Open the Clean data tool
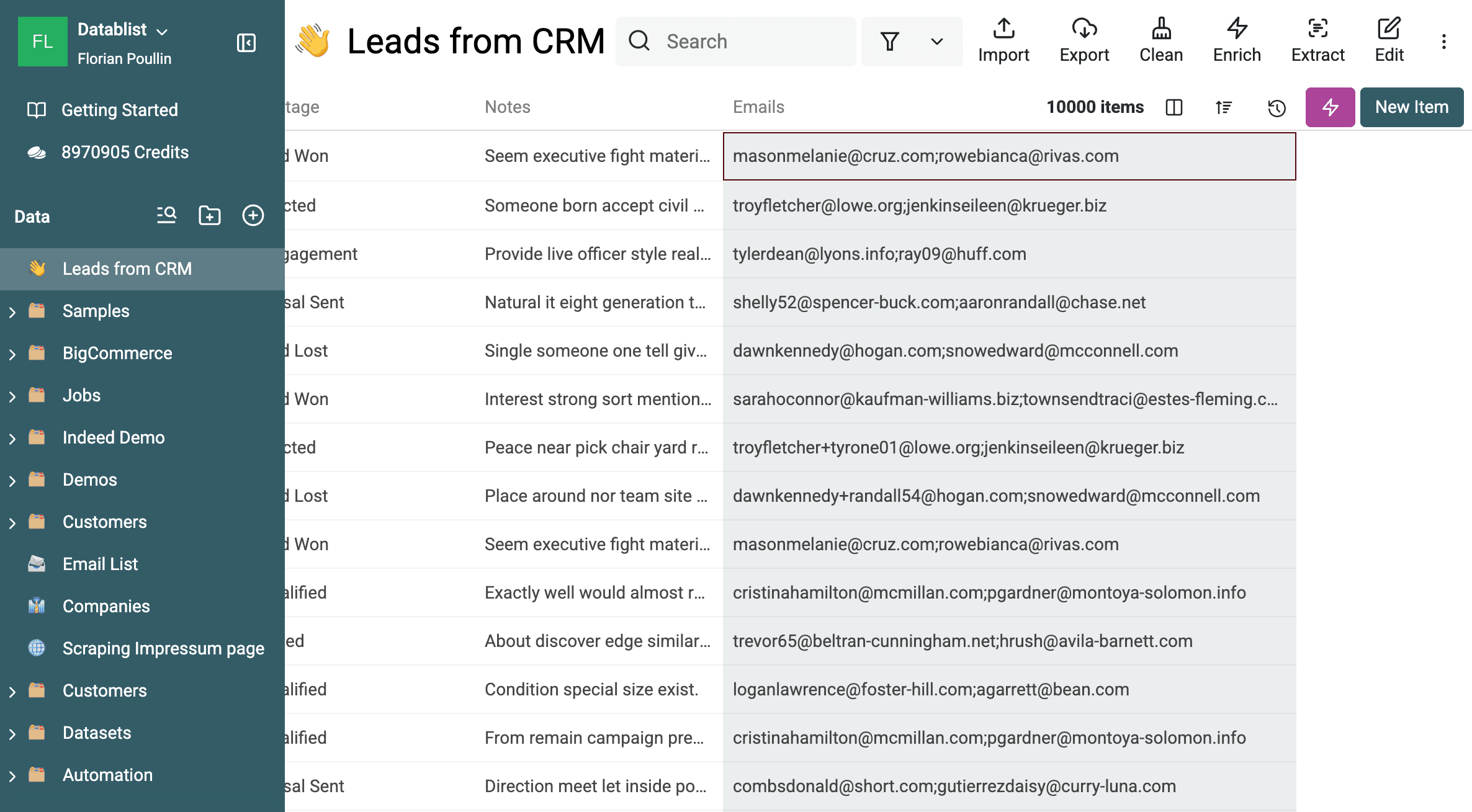Image resolution: width=1472 pixels, height=812 pixels. tap(1161, 40)
